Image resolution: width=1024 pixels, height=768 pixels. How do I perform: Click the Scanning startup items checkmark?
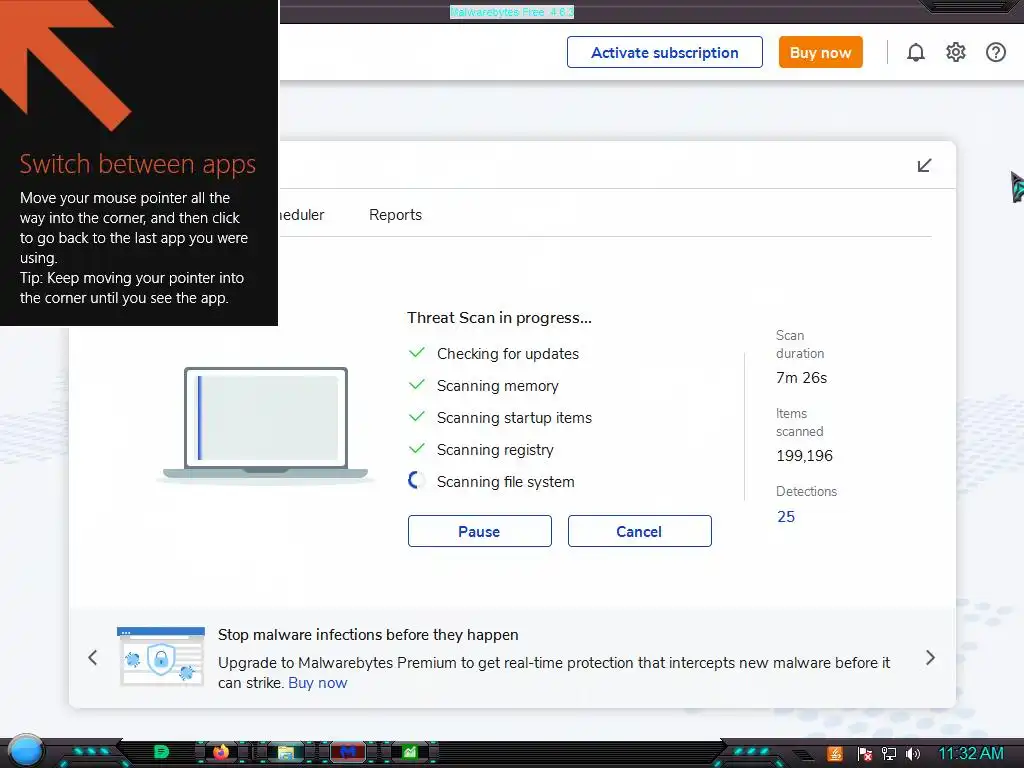417,417
